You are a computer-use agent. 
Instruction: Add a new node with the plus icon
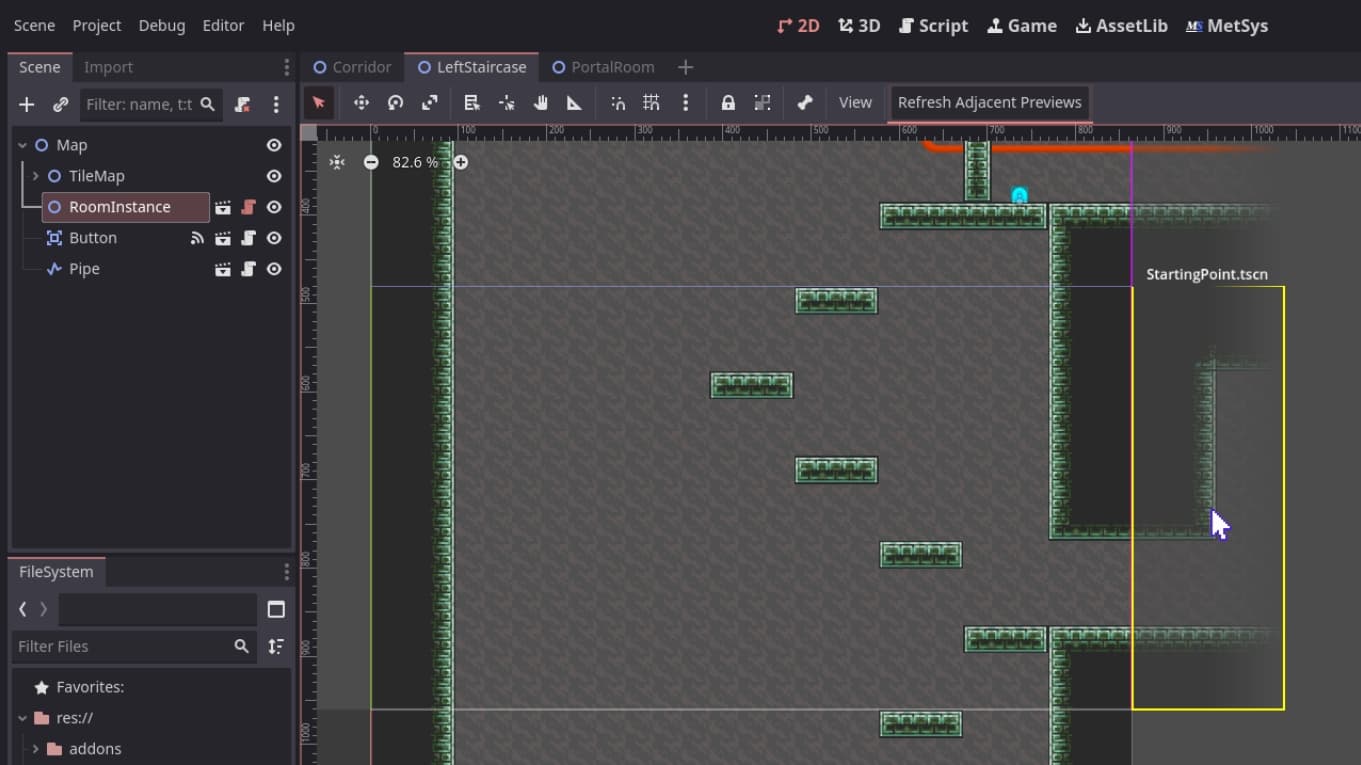[26, 104]
